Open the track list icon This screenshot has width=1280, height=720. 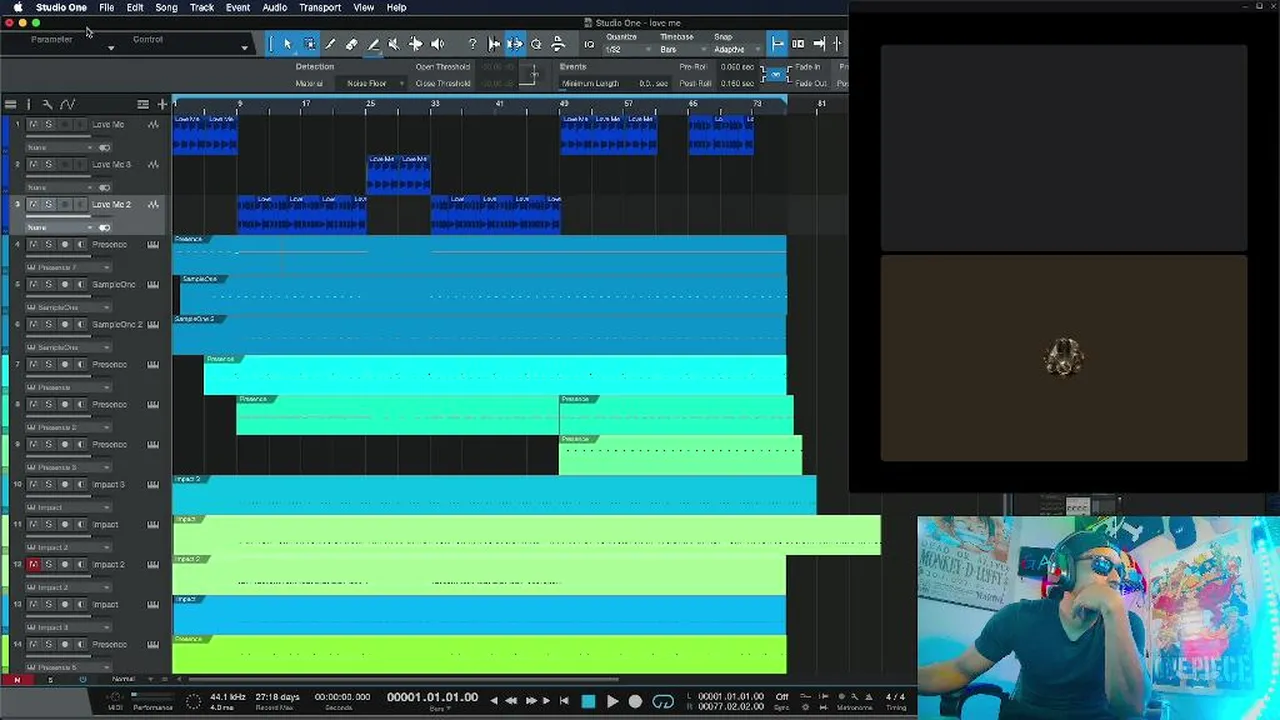click(11, 104)
